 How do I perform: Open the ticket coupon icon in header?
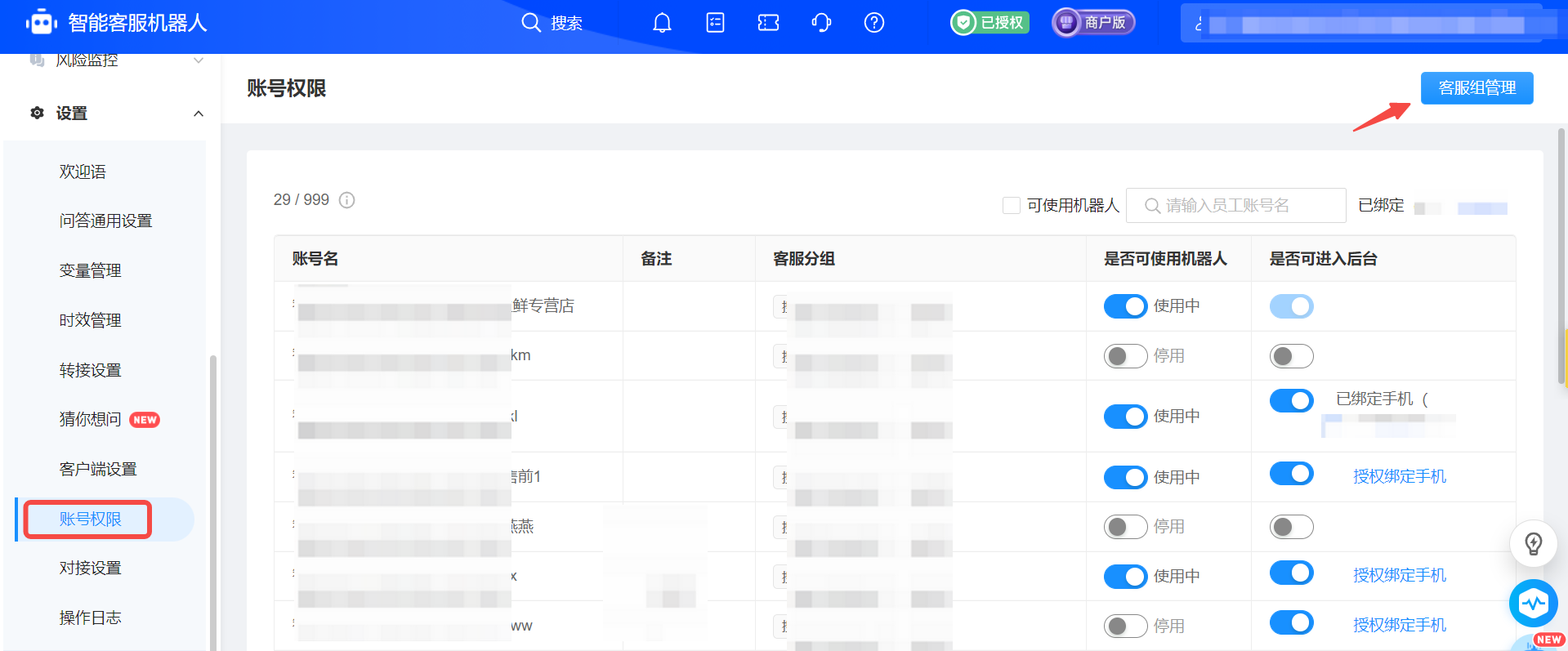pos(768,23)
